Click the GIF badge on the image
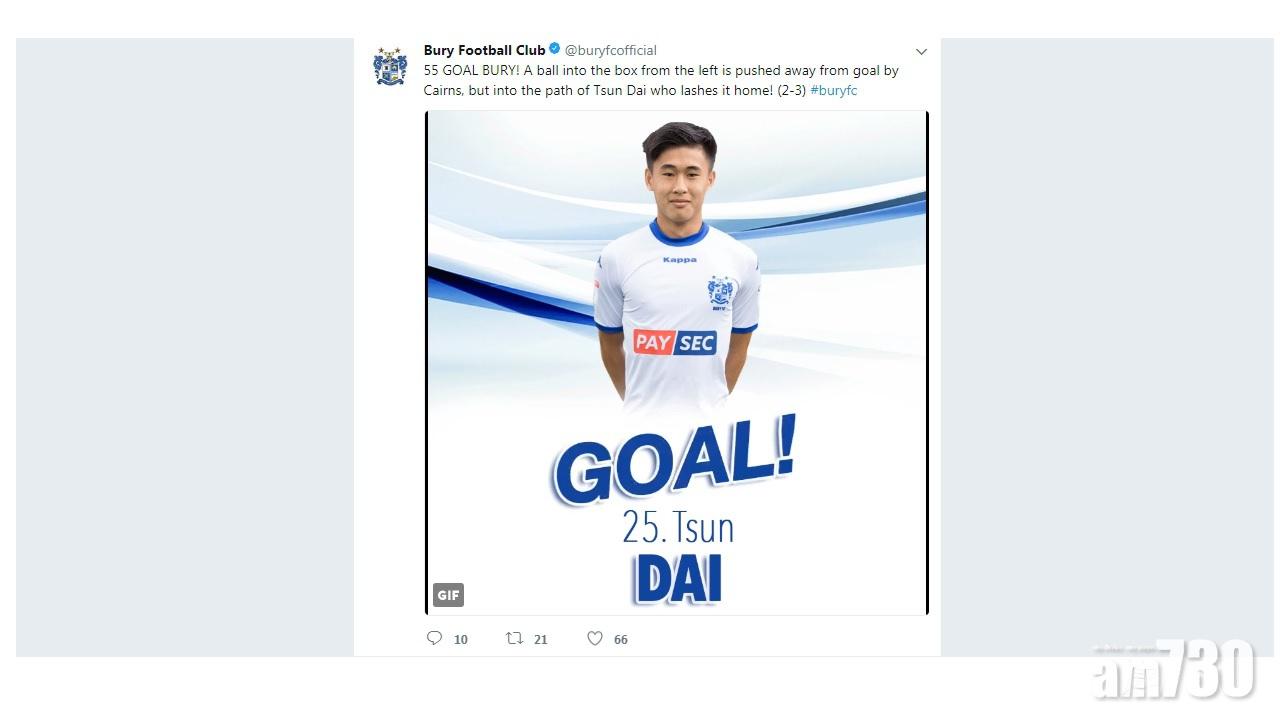 [448, 595]
